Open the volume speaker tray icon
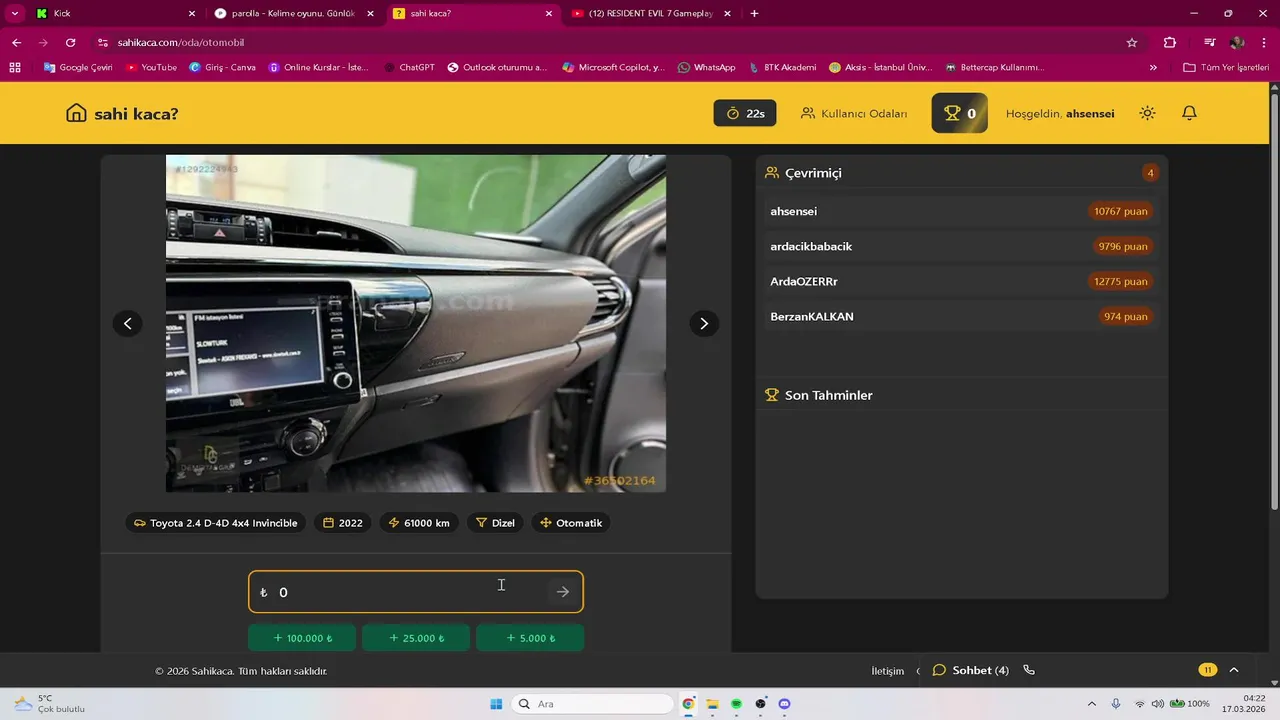 [1158, 704]
